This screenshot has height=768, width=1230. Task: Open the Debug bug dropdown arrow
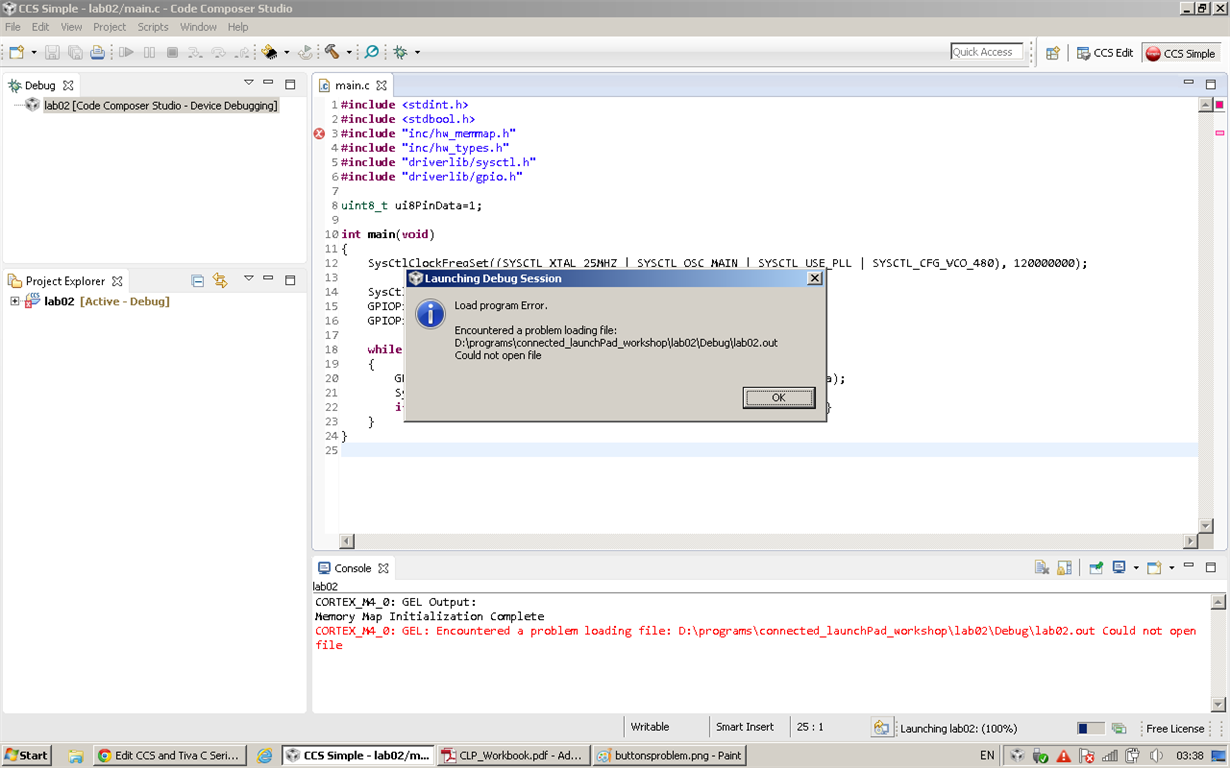417,52
